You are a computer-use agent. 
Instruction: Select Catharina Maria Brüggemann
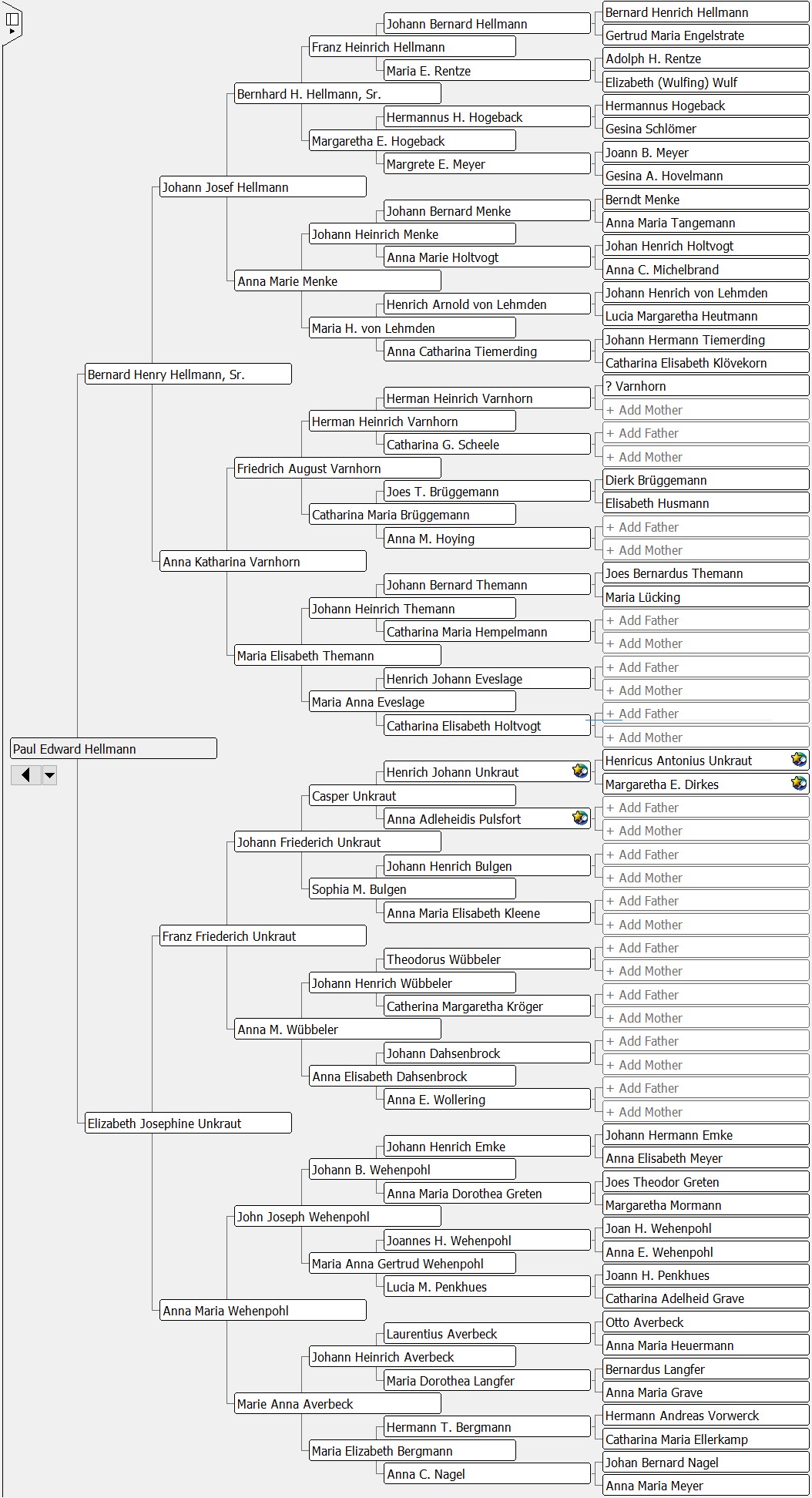[x=412, y=514]
